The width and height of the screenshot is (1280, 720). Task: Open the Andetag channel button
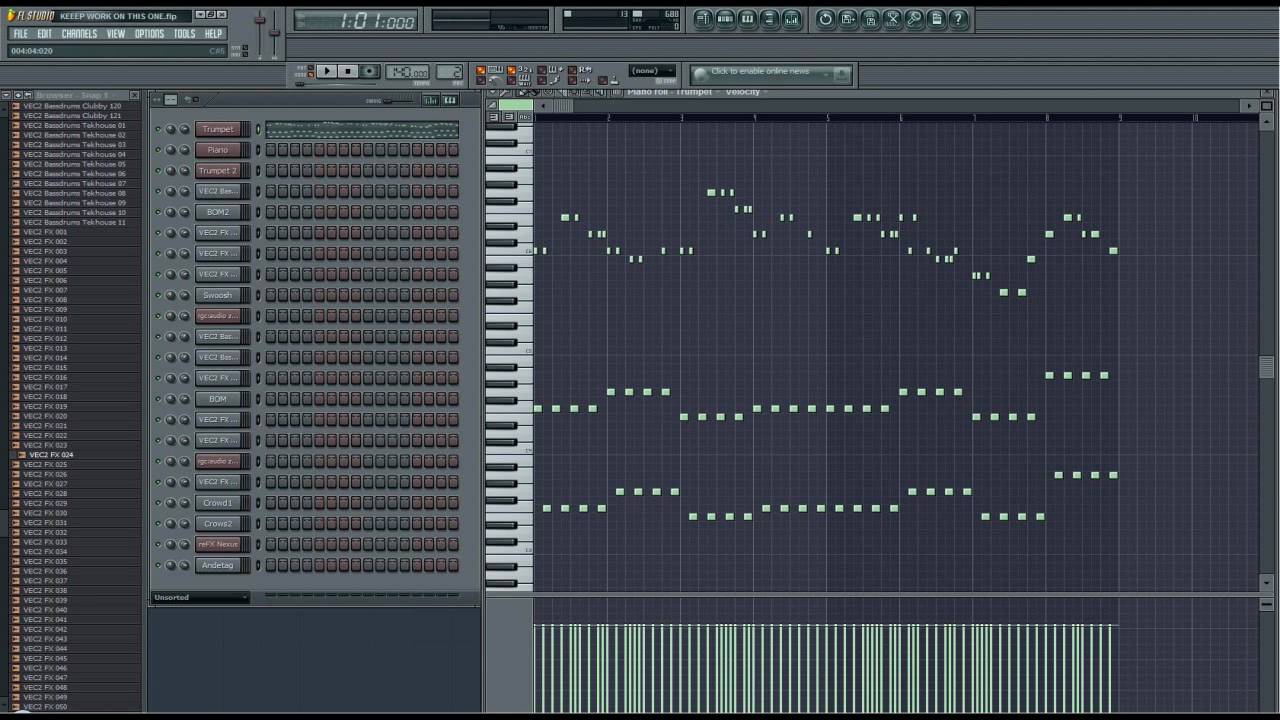click(x=217, y=565)
